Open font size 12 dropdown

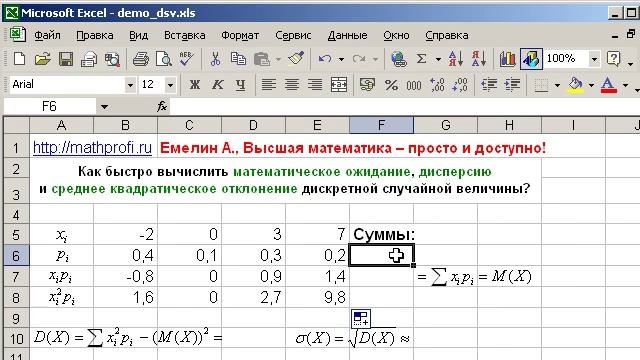click(x=170, y=85)
